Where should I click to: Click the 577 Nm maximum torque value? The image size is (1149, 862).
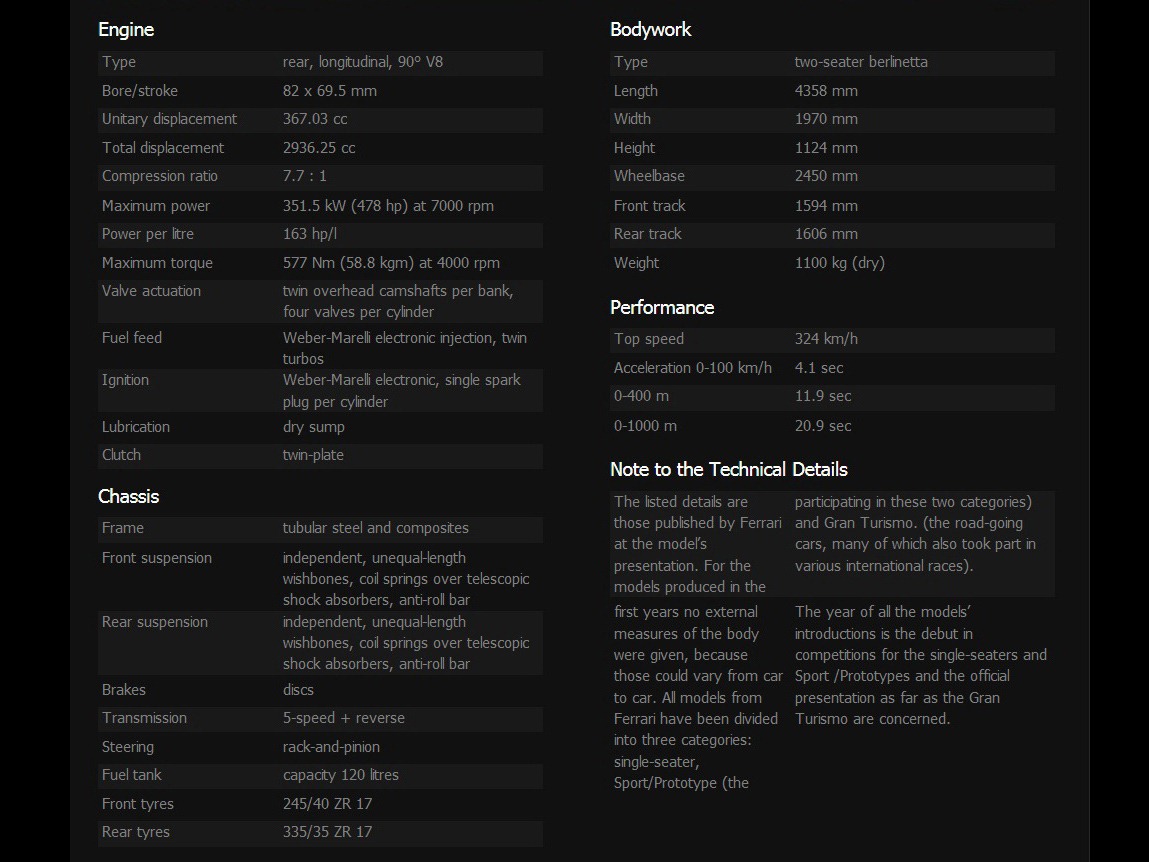pyautogui.click(x=391, y=263)
